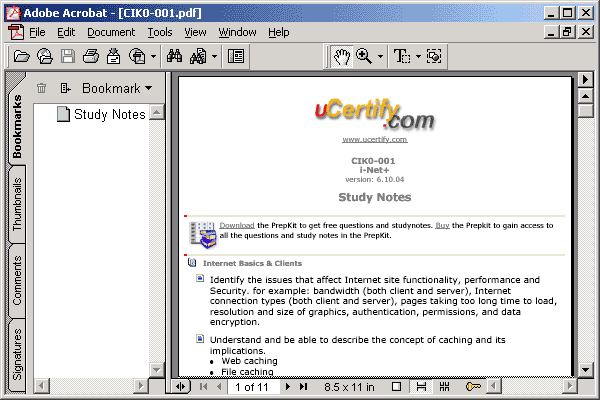
Task: Click the Acrobat document icon beside File menu
Action: (x=16, y=32)
